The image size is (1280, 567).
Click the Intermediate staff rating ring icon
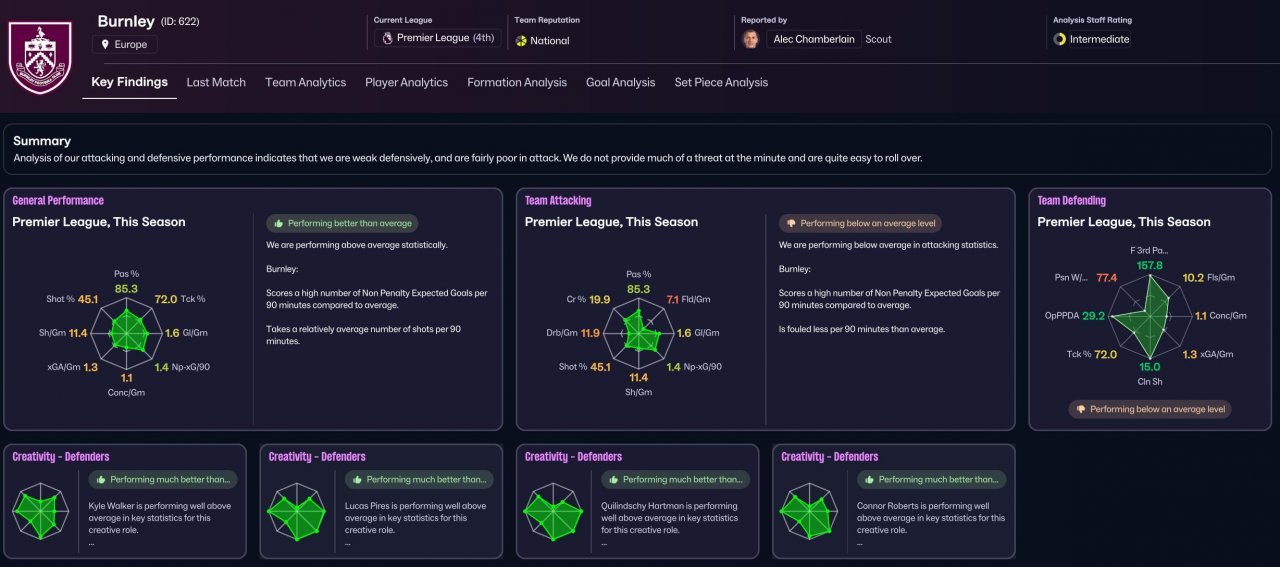point(1059,39)
